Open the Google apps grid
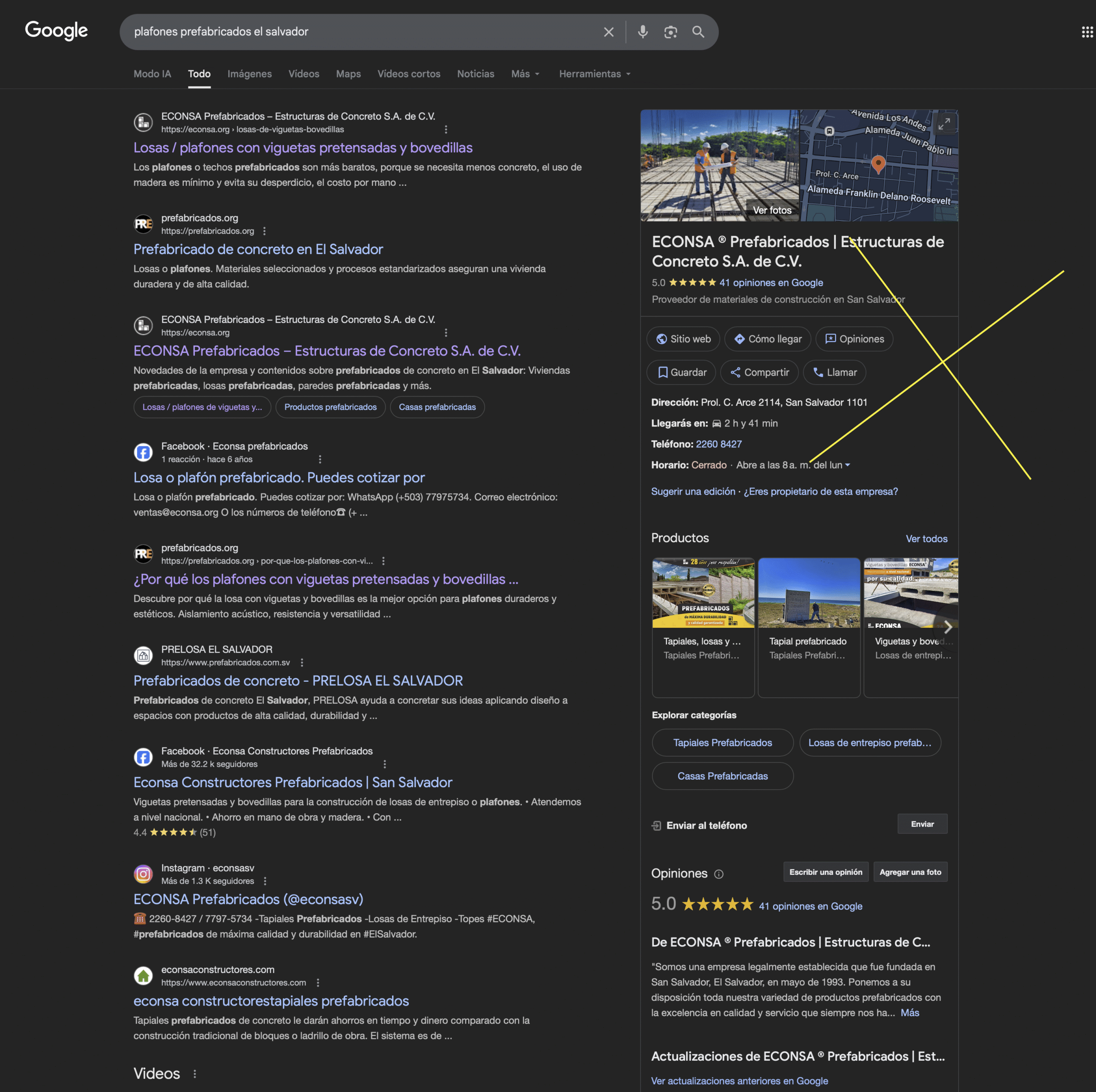The width and height of the screenshot is (1096, 1092). click(x=1087, y=32)
